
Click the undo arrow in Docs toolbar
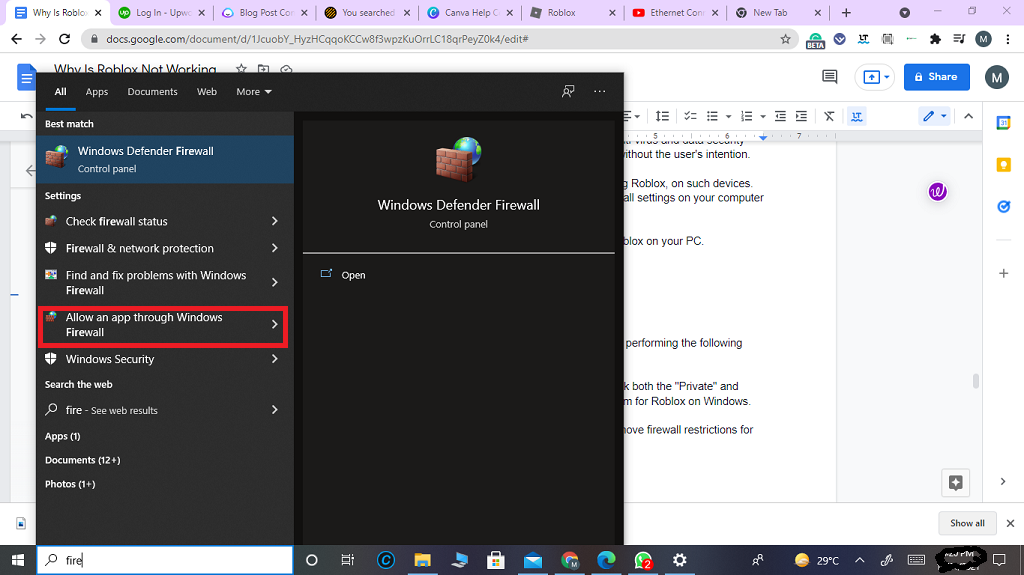(26, 116)
